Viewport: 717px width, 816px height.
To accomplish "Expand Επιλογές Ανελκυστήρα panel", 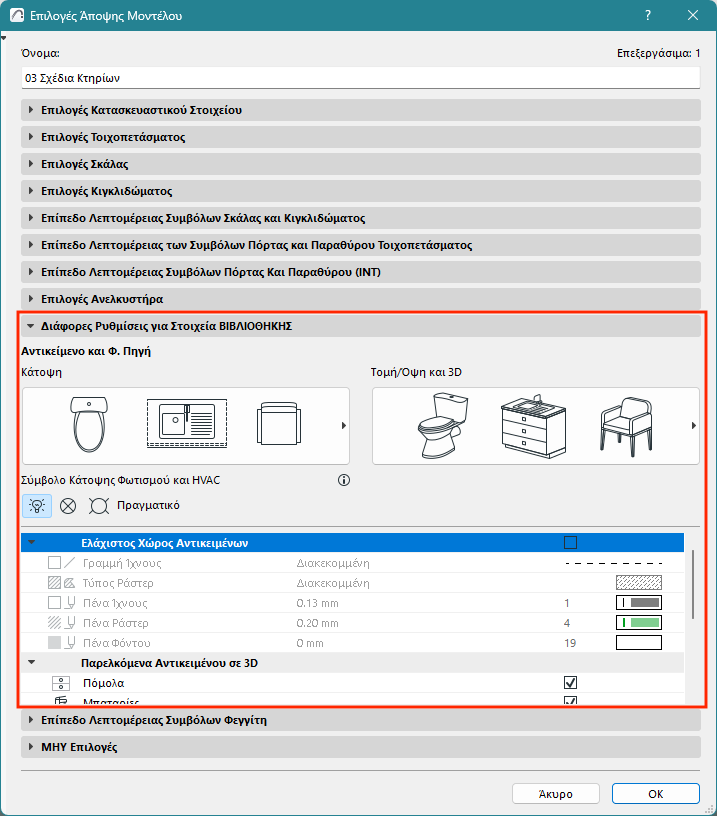I will pos(361,299).
